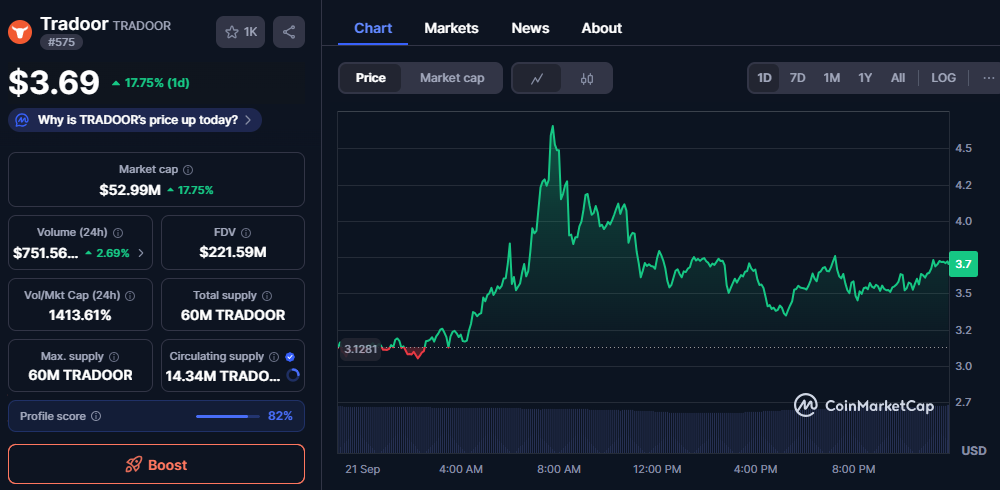Click the Profile score progress bar
The height and width of the screenshot is (490, 1000).
[x=228, y=416]
